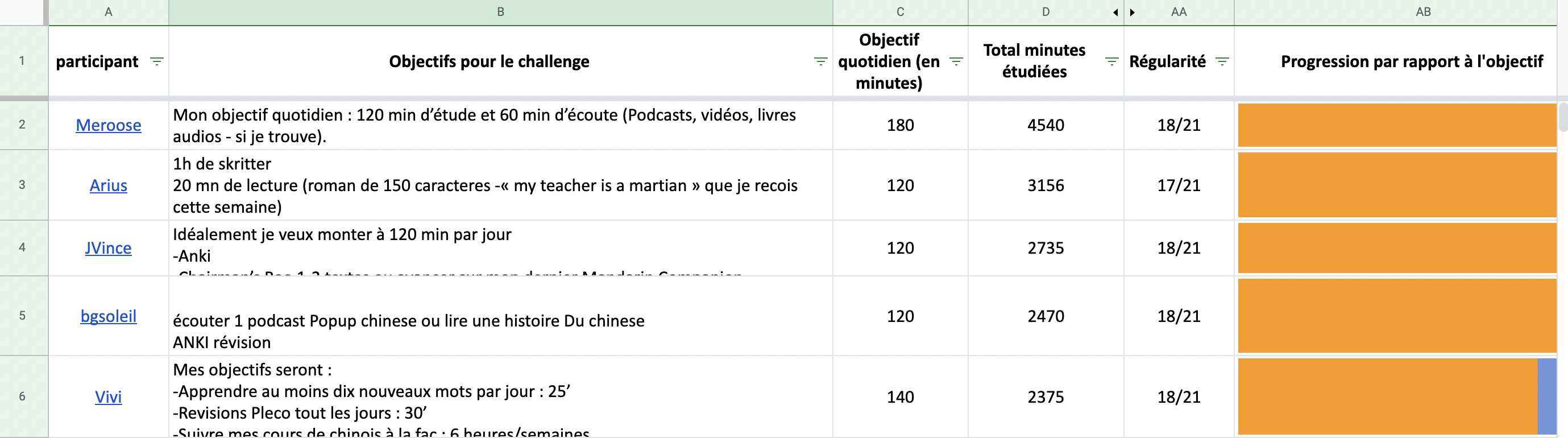This screenshot has height=438, width=1568.
Task: Select cell with Arius total 3156
Action: click(x=1045, y=186)
